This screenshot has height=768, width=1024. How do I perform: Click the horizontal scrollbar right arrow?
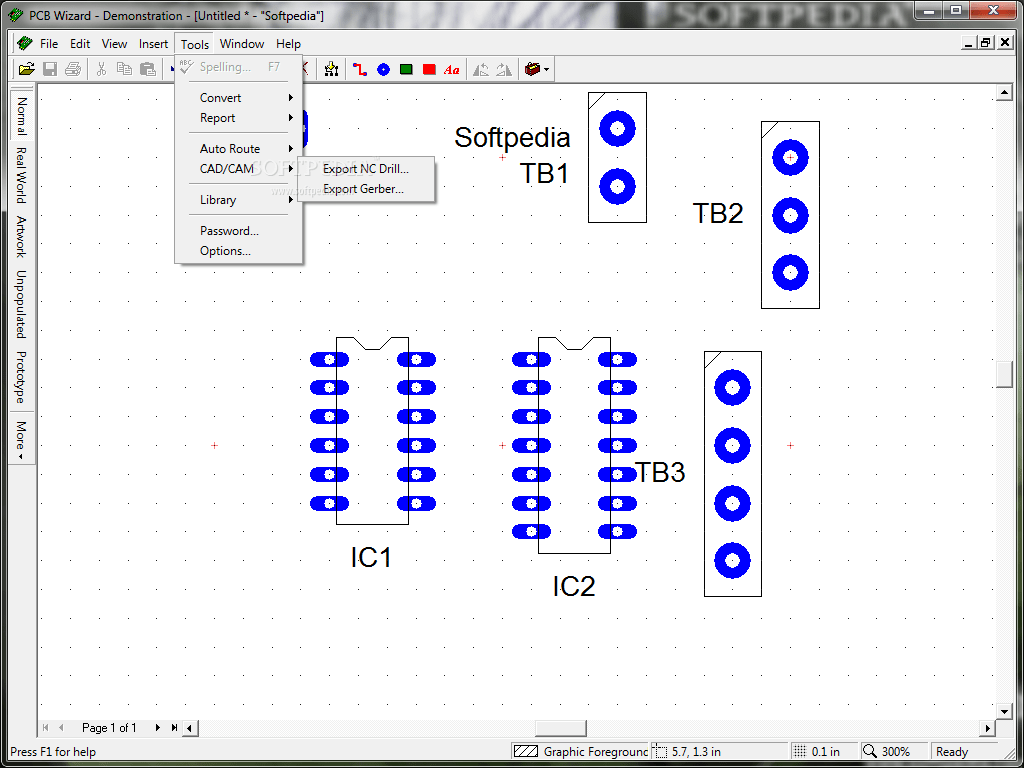(989, 728)
